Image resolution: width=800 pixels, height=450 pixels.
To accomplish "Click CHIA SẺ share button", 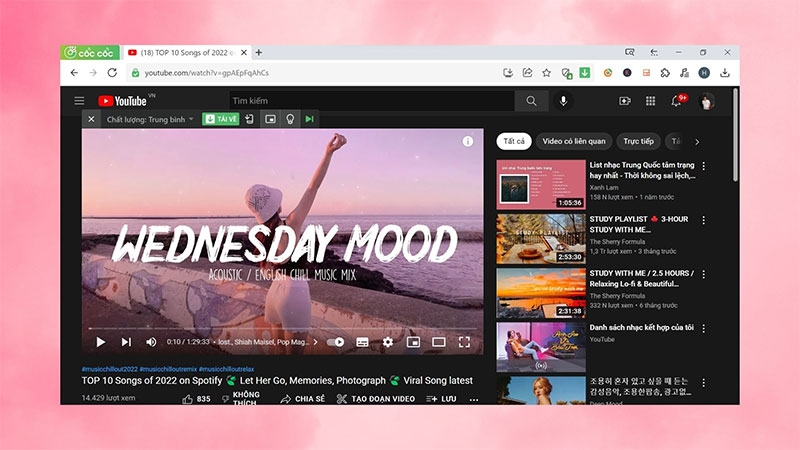I will pos(303,399).
